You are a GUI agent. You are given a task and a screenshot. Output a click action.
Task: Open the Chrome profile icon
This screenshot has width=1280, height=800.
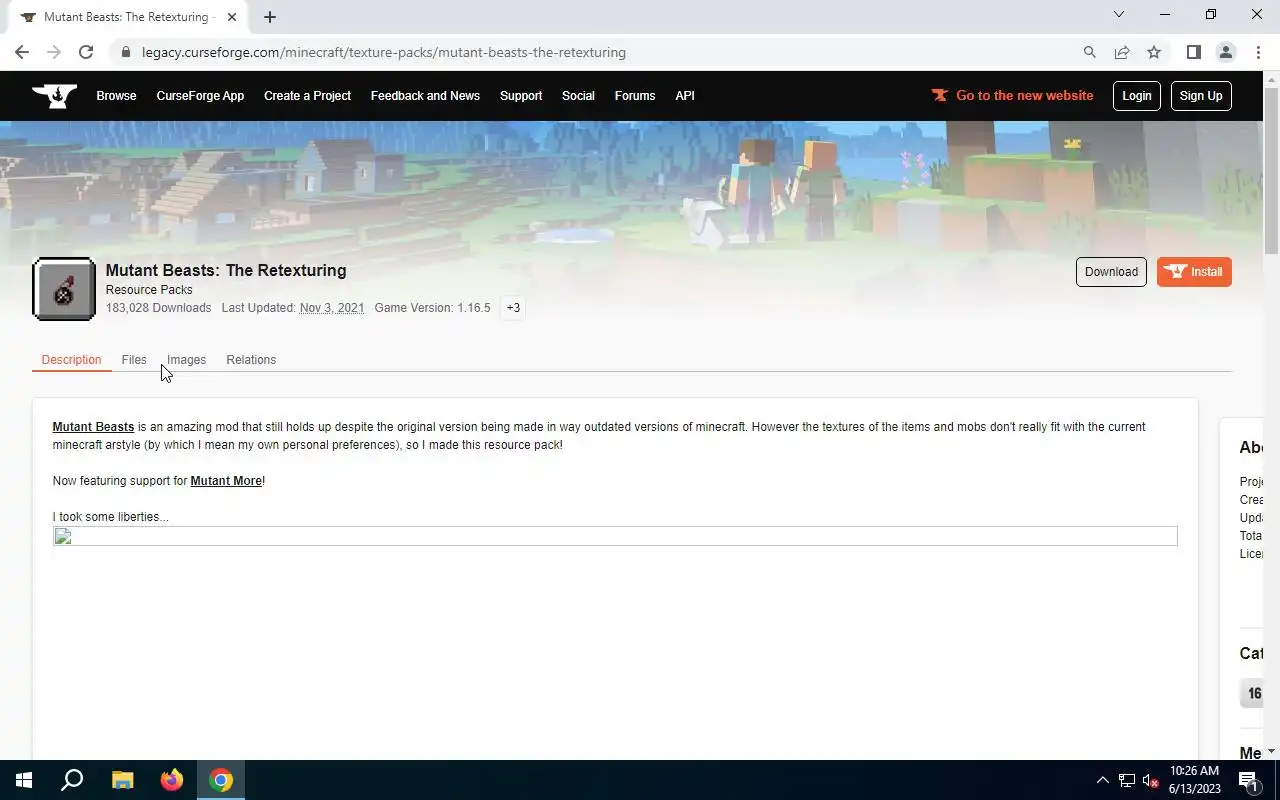1225,52
